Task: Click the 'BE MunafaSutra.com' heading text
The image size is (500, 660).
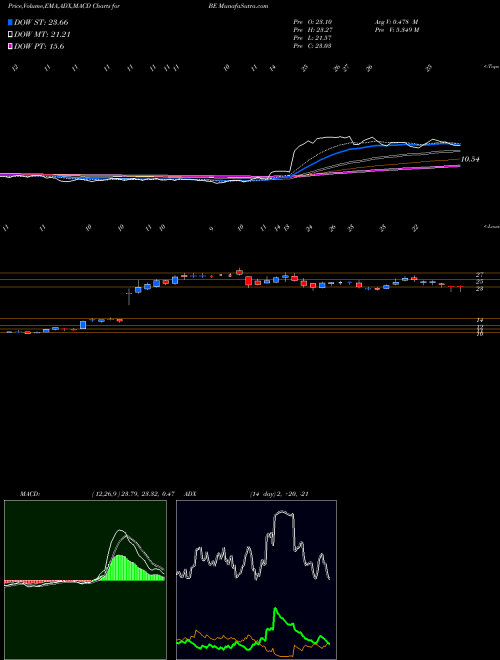Action: point(238,6)
